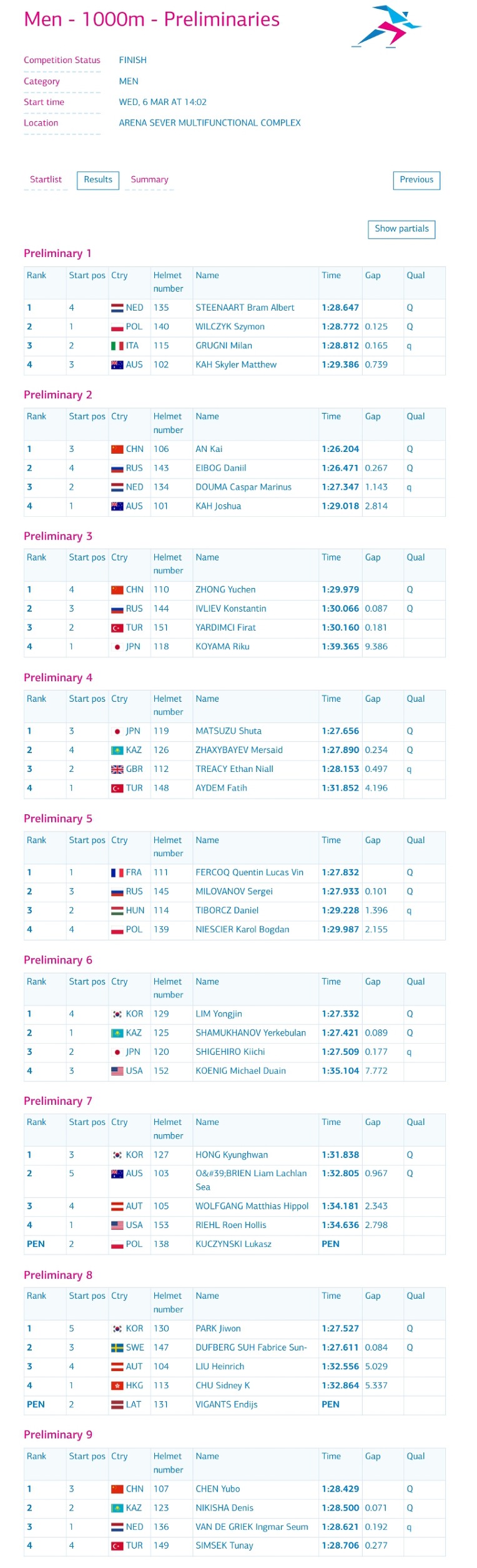Click the Sweden flag for DUFBERG
The image size is (477, 1568).
click(117, 1348)
